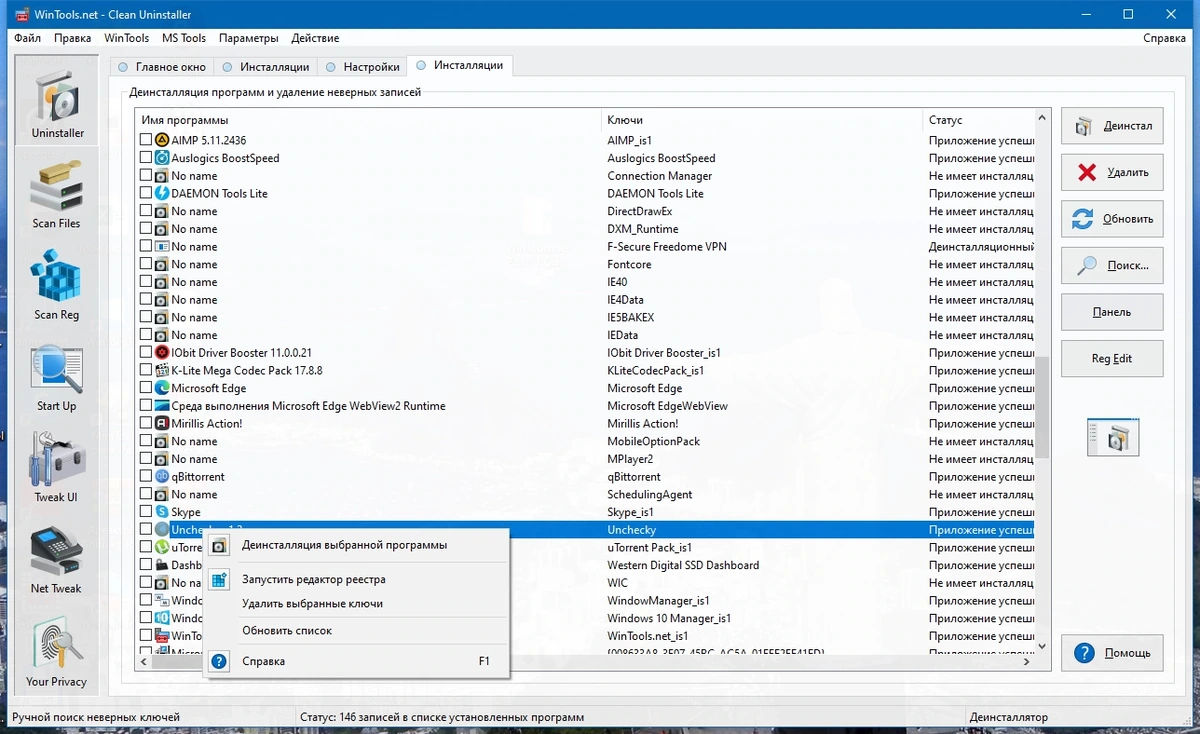
Task: Open the Правка menu
Action: [x=73, y=38]
